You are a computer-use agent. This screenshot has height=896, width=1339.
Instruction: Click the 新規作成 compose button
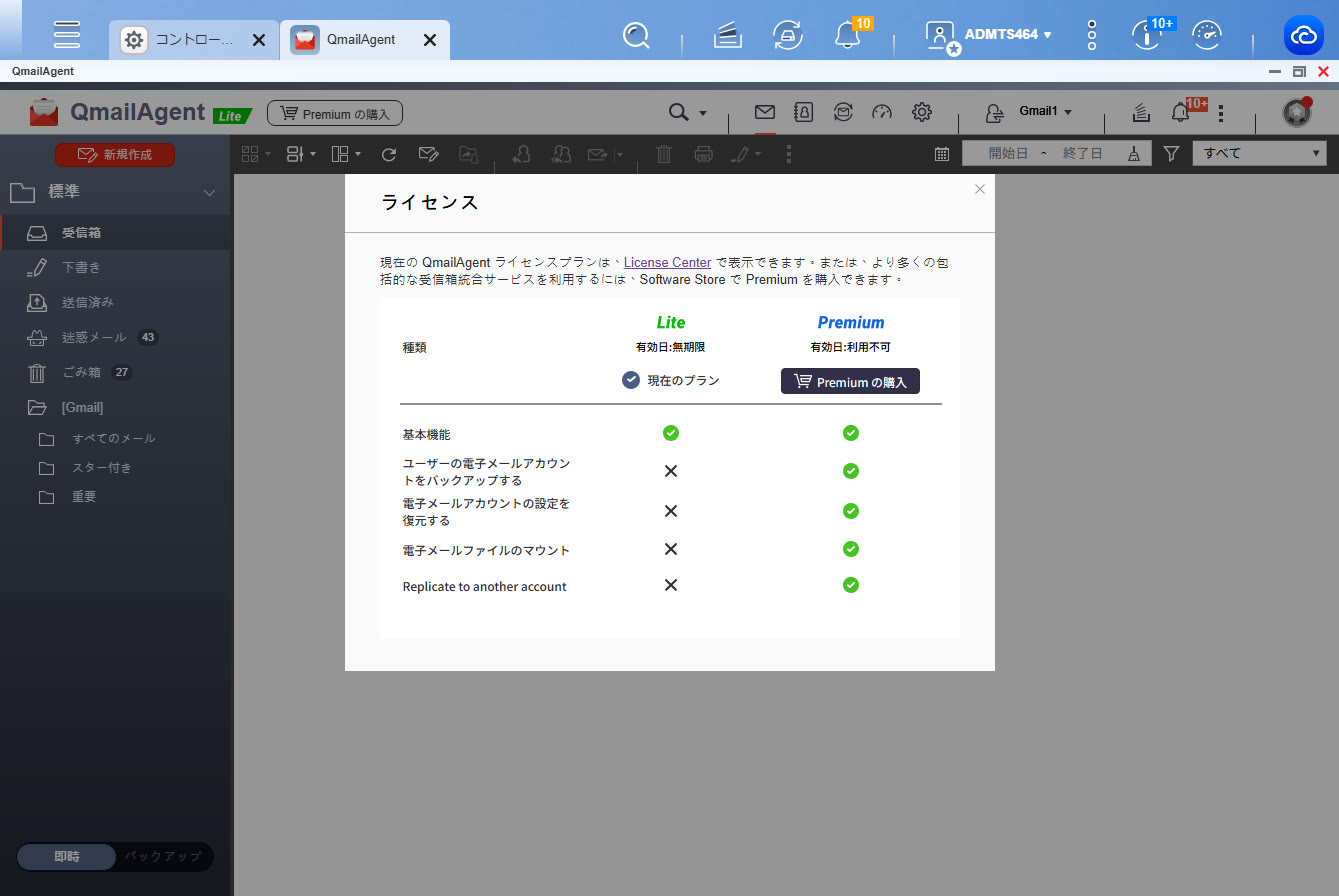point(115,155)
